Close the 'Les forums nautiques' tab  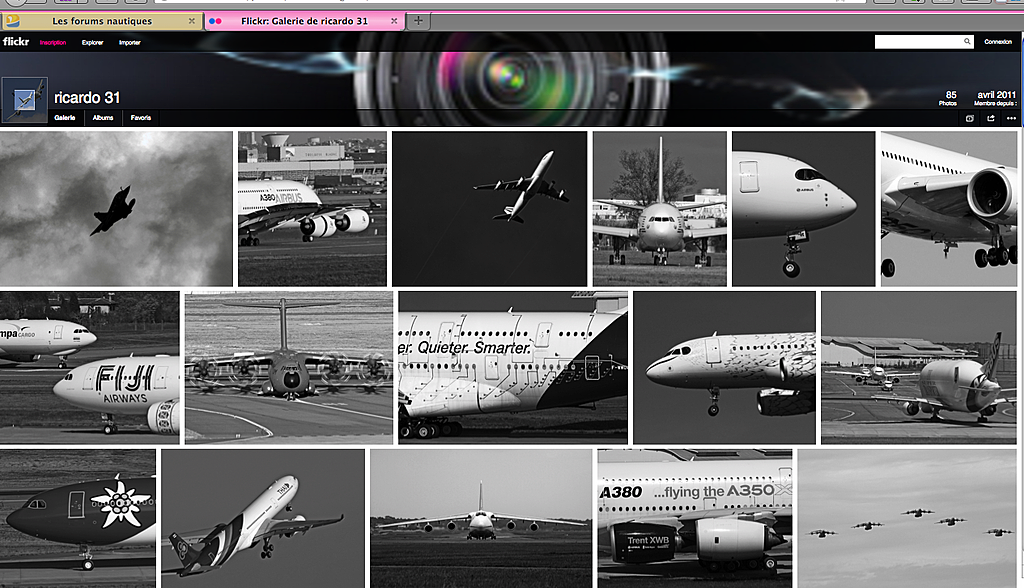tap(191, 21)
